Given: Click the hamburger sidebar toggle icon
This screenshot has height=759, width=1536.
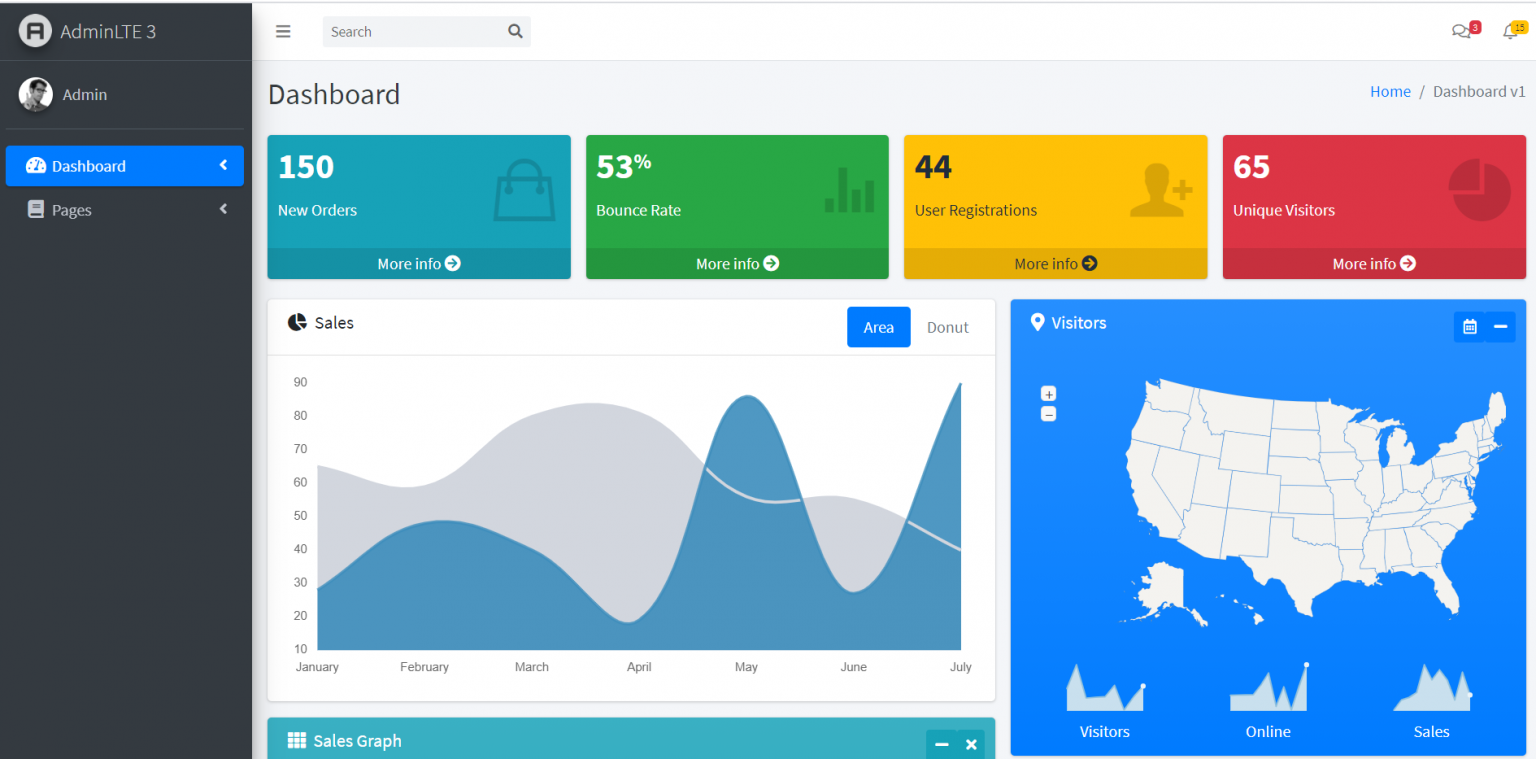Looking at the screenshot, I should pyautogui.click(x=283, y=31).
